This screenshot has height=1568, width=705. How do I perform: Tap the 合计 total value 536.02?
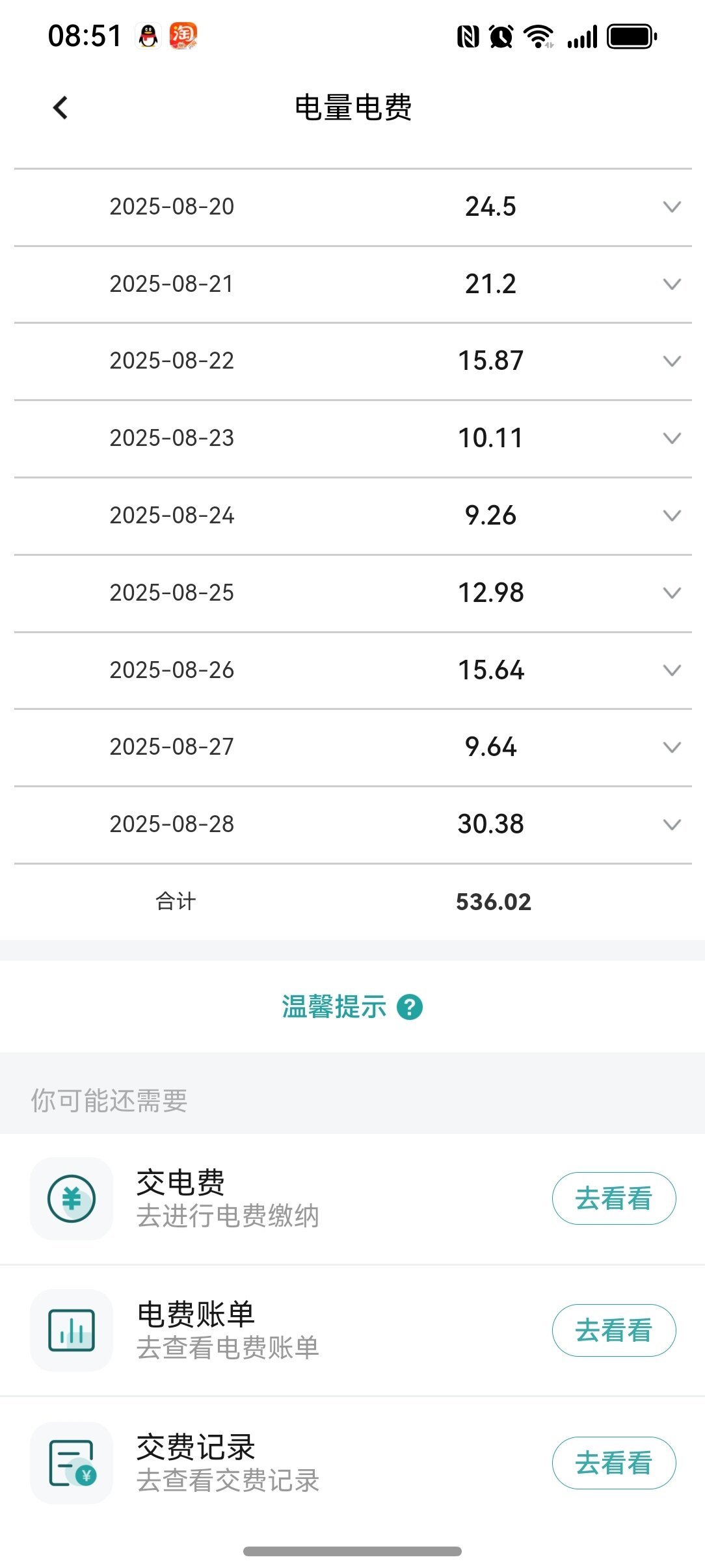pyautogui.click(x=493, y=902)
